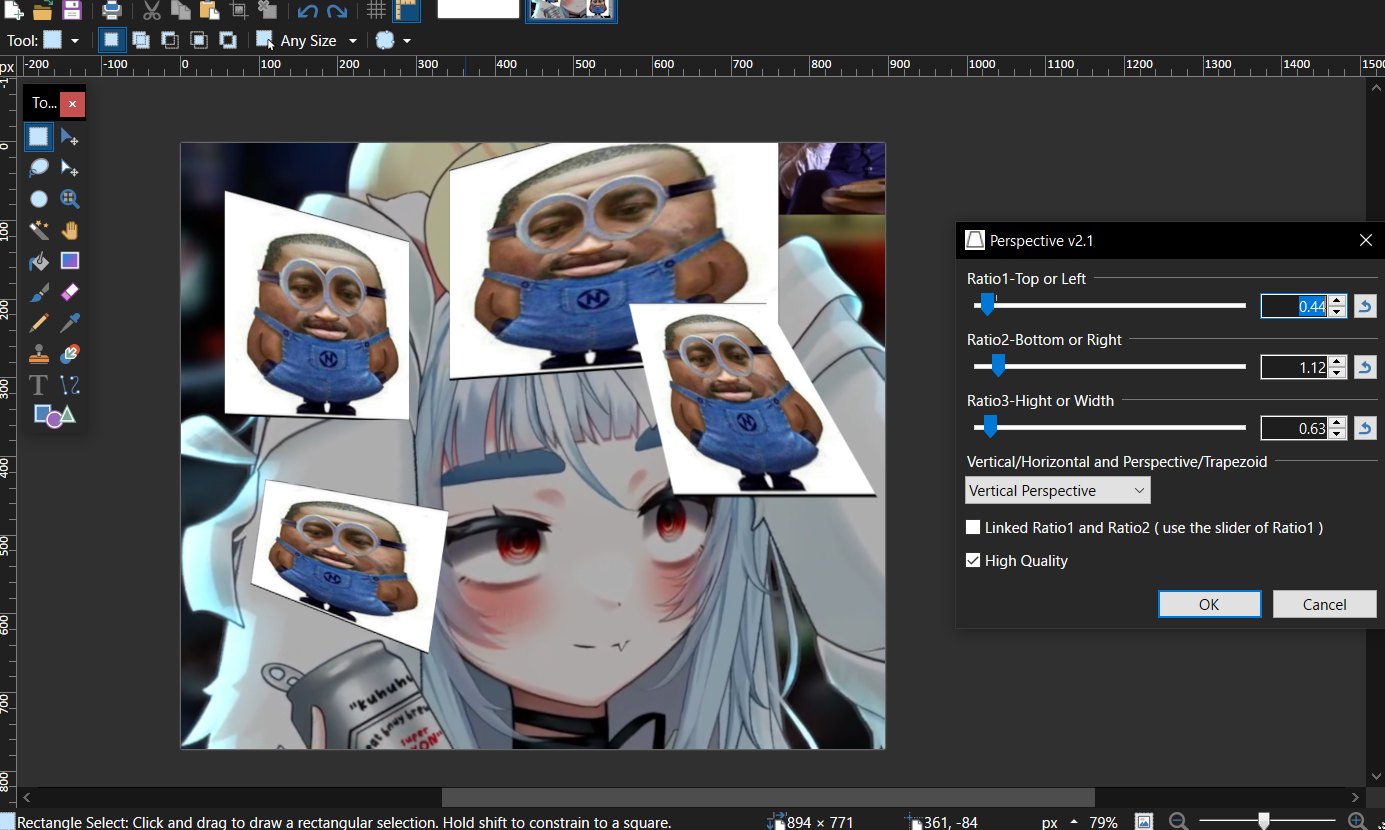This screenshot has height=830, width=1385.
Task: Open the Tool chooser dropdown arrow
Action: pos(75,41)
